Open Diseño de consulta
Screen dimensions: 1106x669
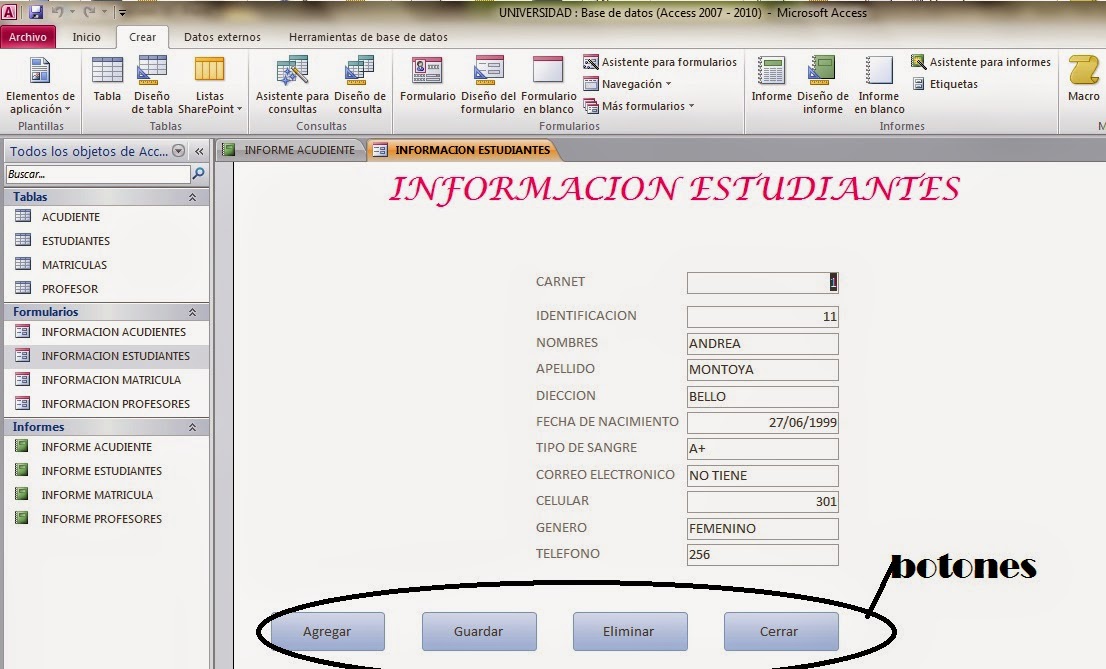[x=359, y=85]
